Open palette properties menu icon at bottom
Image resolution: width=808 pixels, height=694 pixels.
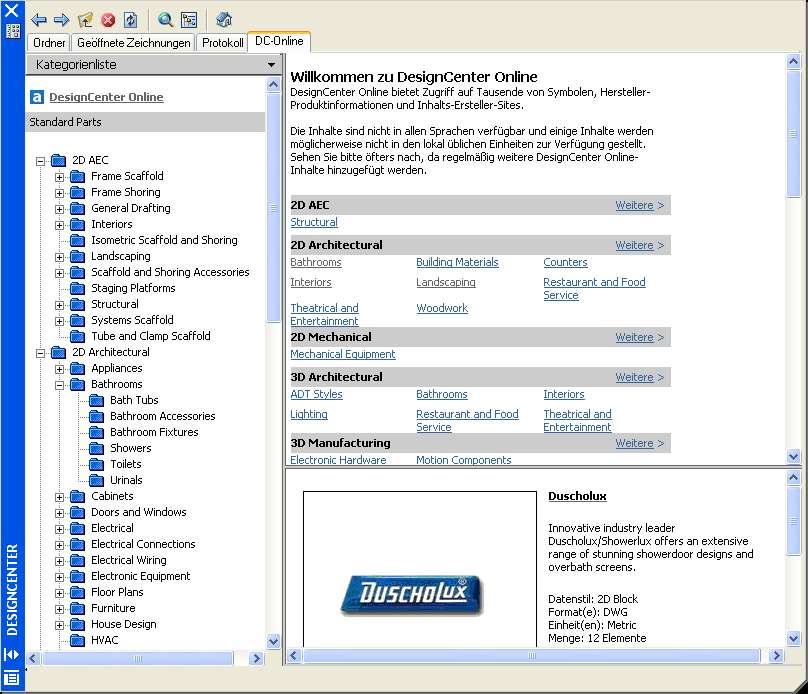point(12,678)
